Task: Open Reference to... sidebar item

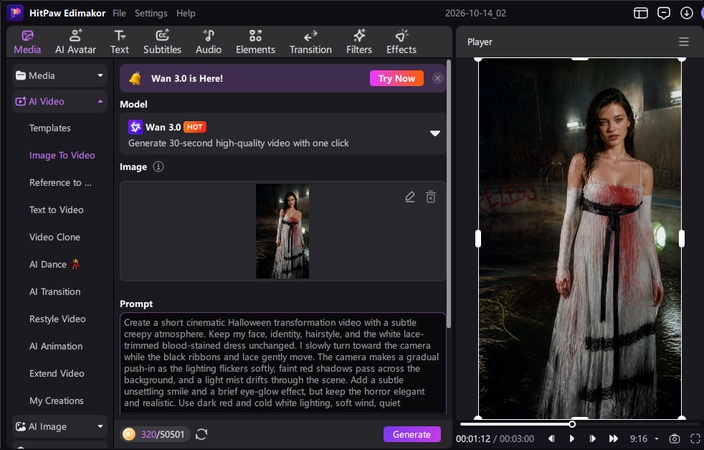Action: (60, 183)
